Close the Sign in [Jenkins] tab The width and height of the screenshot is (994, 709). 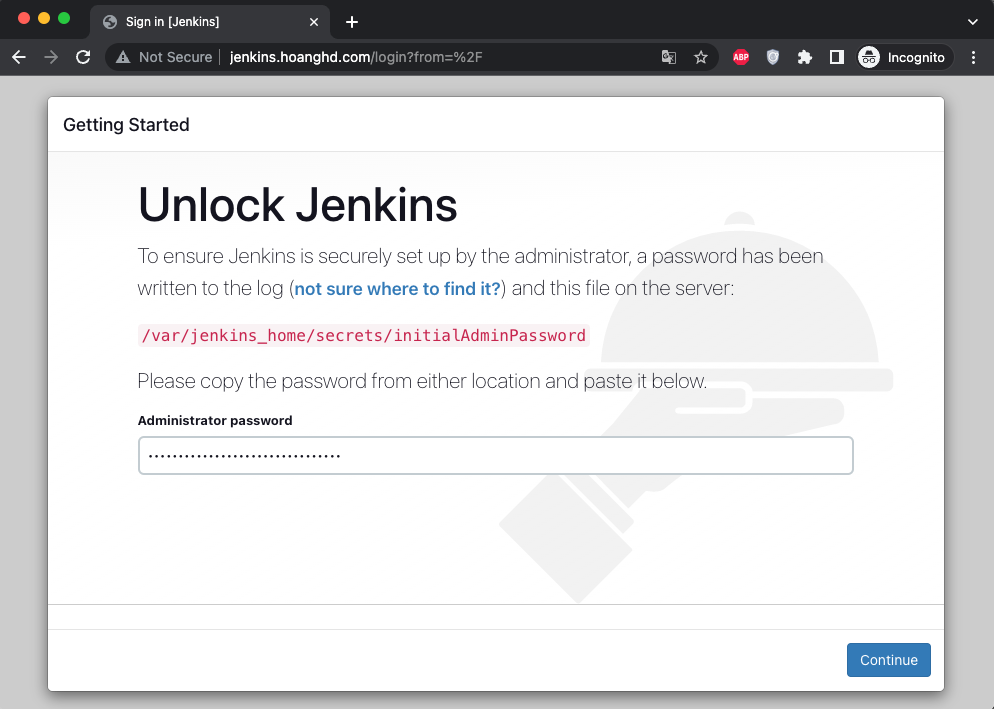point(314,22)
